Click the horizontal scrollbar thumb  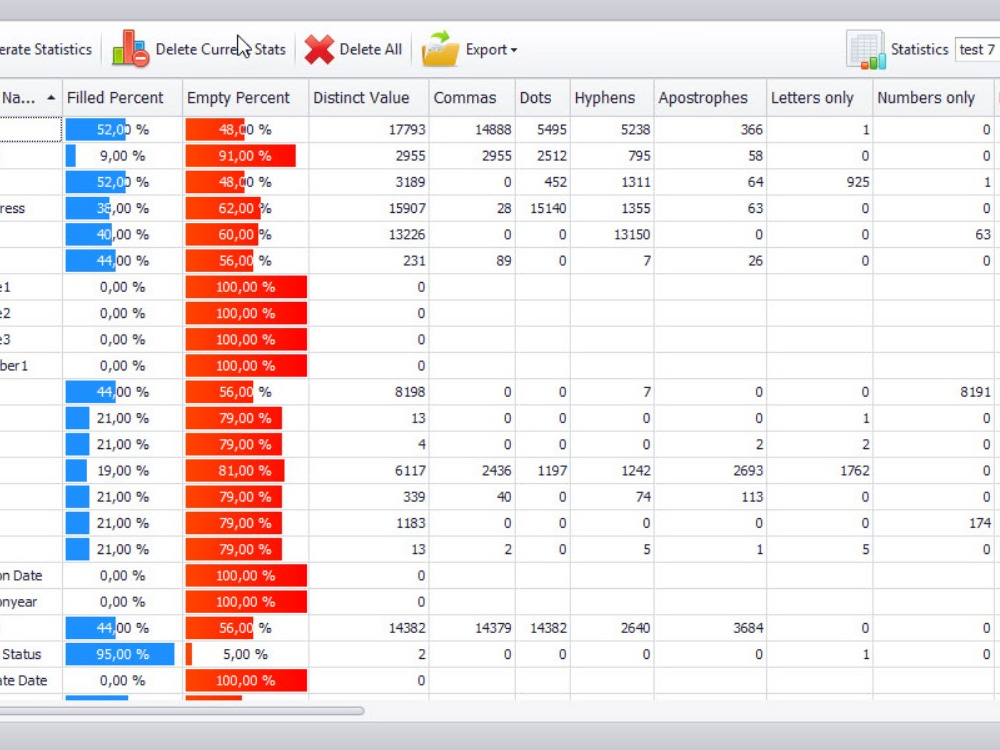[182, 710]
